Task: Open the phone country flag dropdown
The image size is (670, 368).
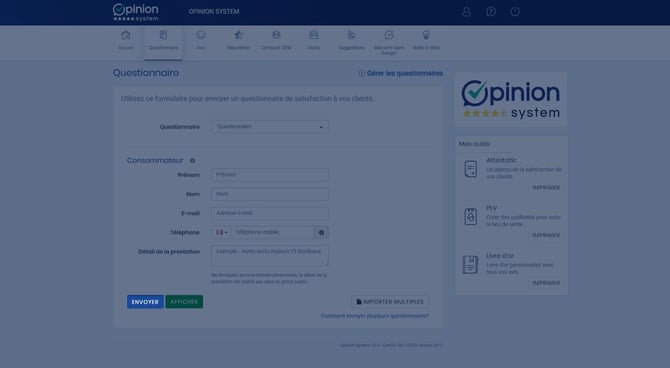Action: 221,232
